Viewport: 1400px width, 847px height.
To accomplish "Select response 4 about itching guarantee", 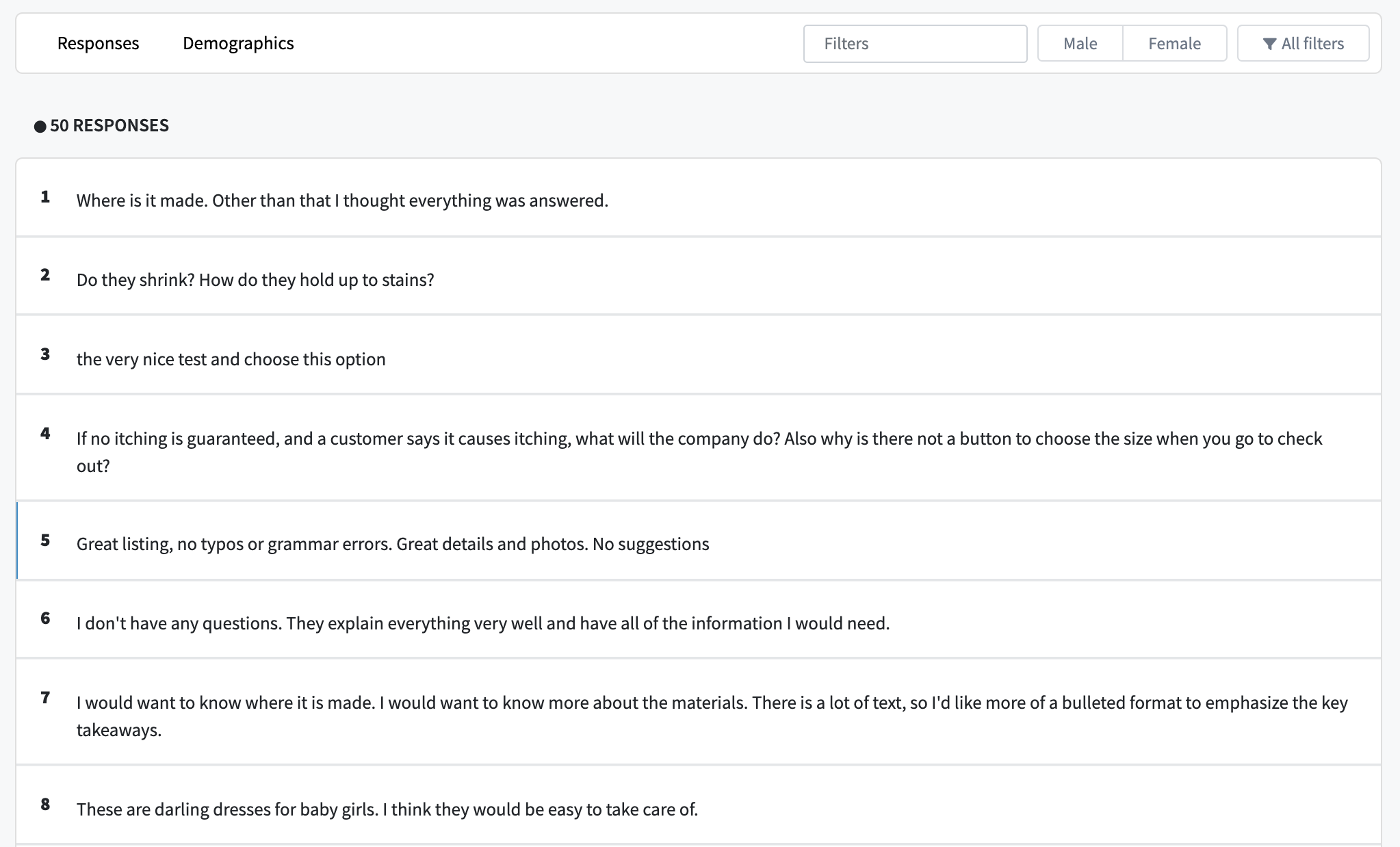I will tap(699, 448).
